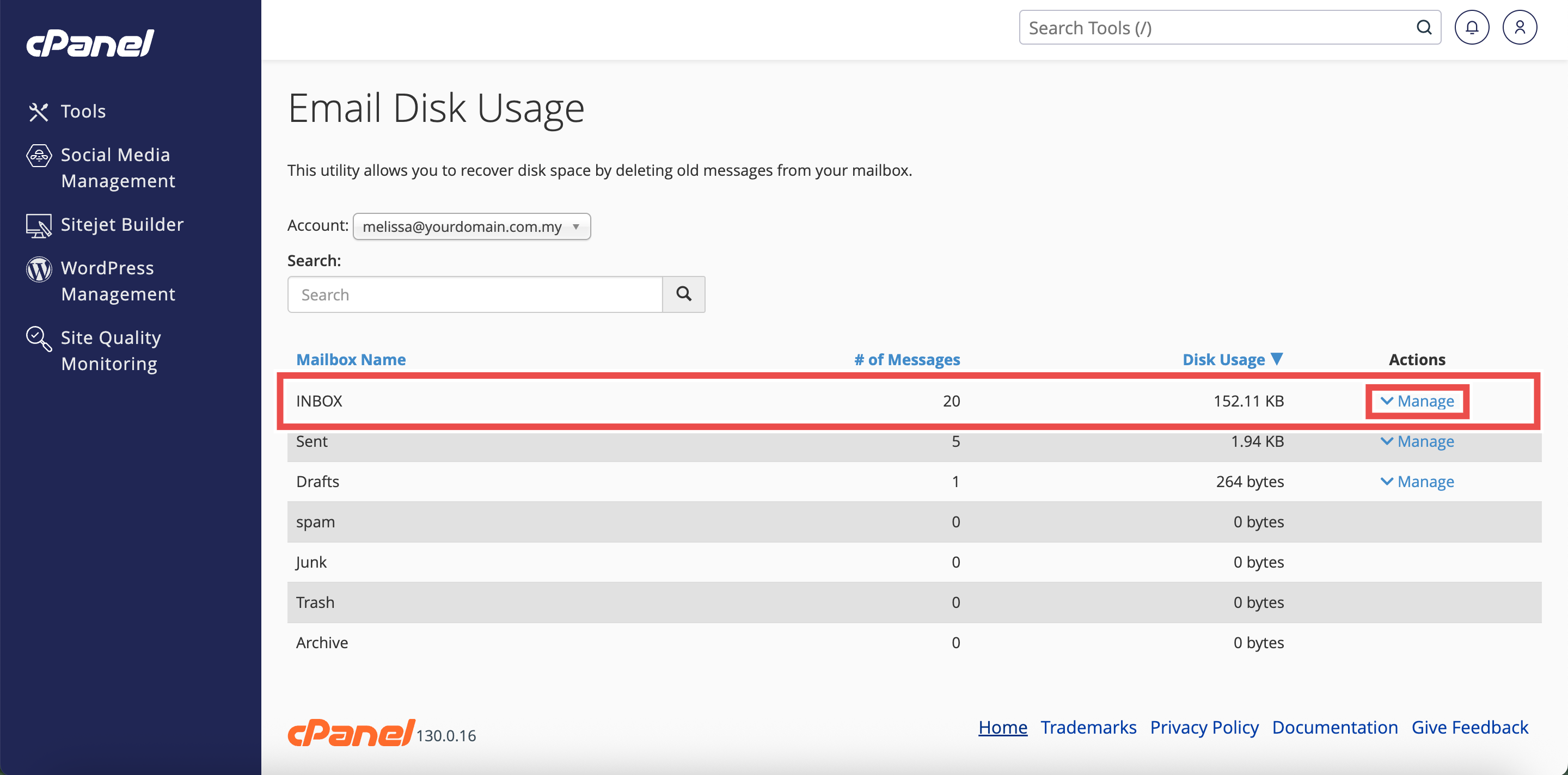Open the Account email dropdown

pos(471,226)
